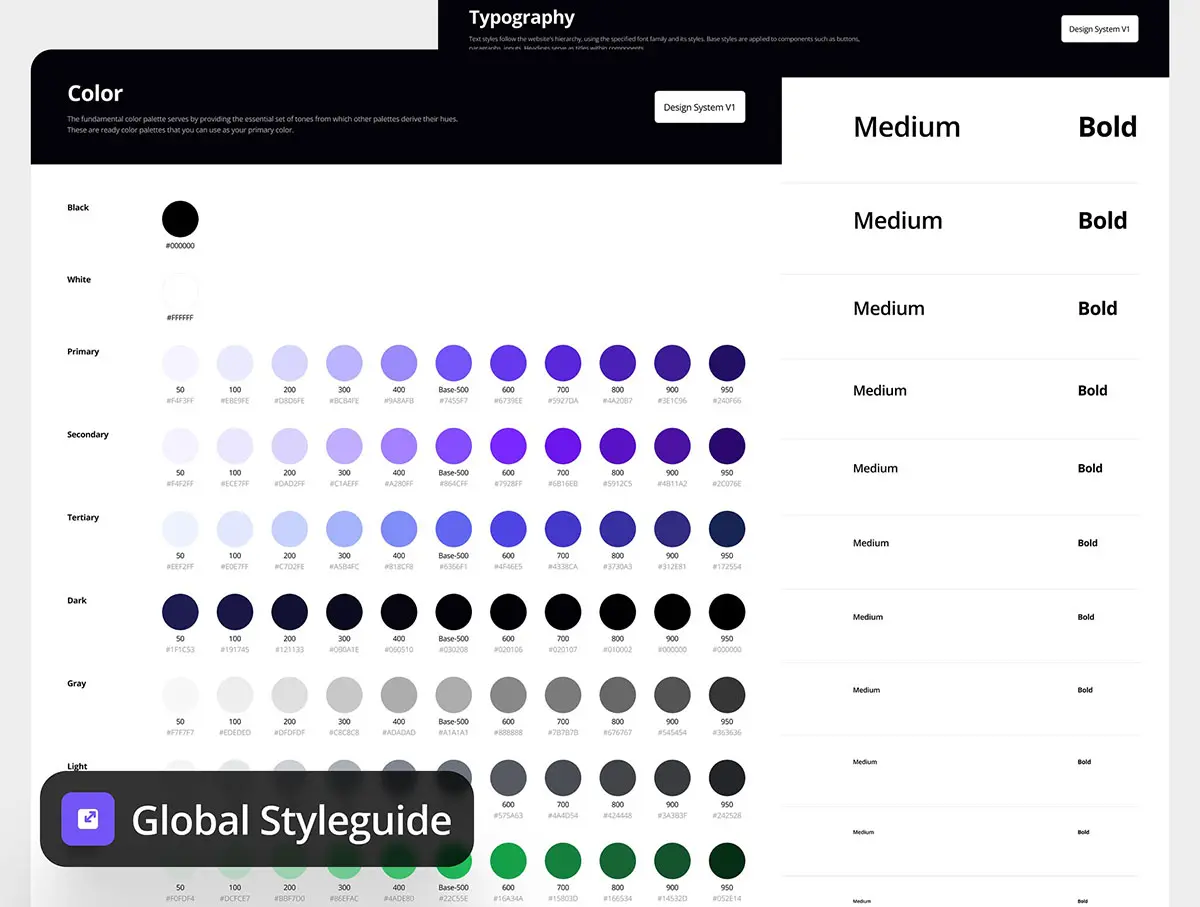
Task: Click the expand icon beside Global Styleguide
Action: coord(88,819)
